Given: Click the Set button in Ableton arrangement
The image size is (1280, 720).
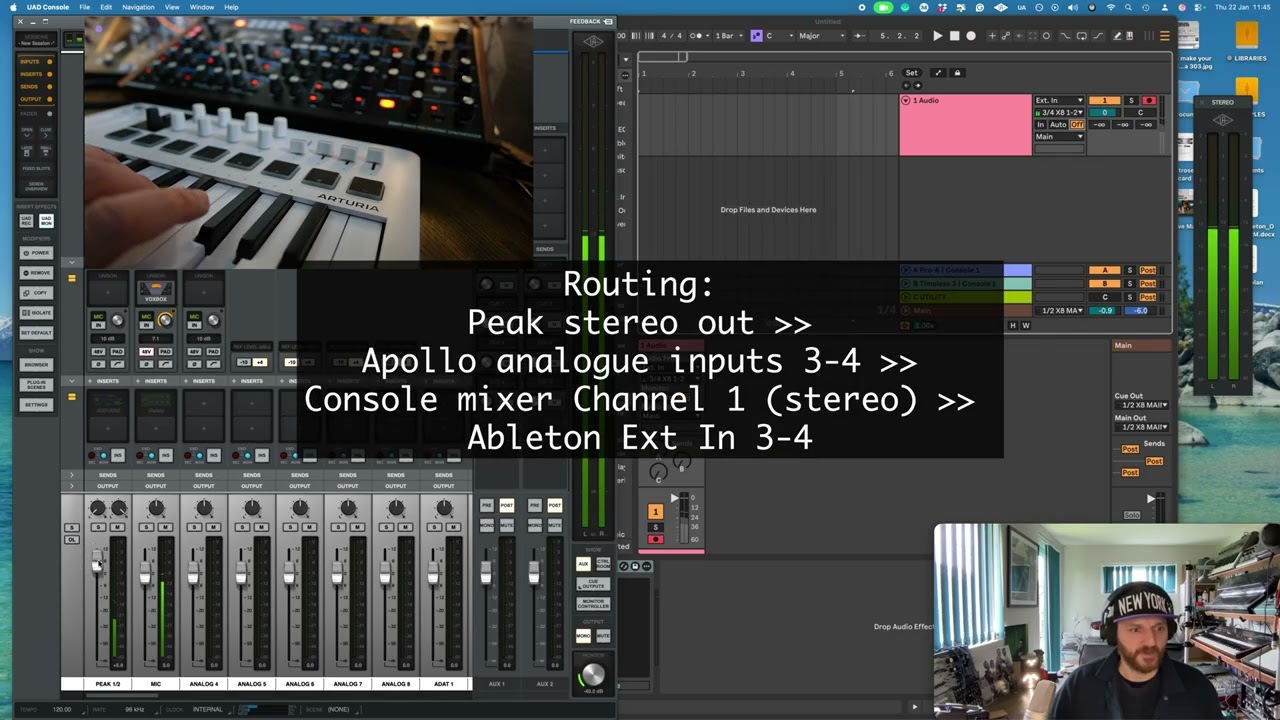Looking at the screenshot, I should (x=911, y=73).
